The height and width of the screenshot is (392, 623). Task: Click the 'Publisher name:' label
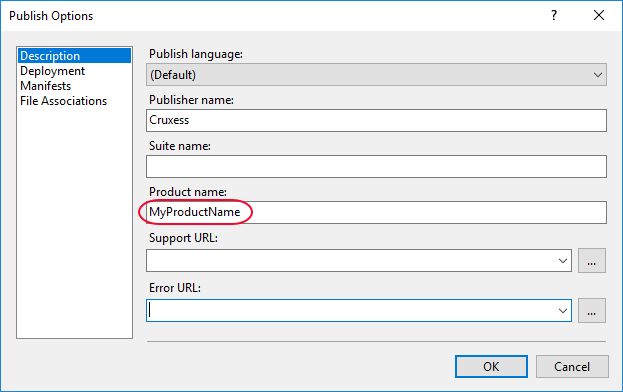pyautogui.click(x=191, y=100)
